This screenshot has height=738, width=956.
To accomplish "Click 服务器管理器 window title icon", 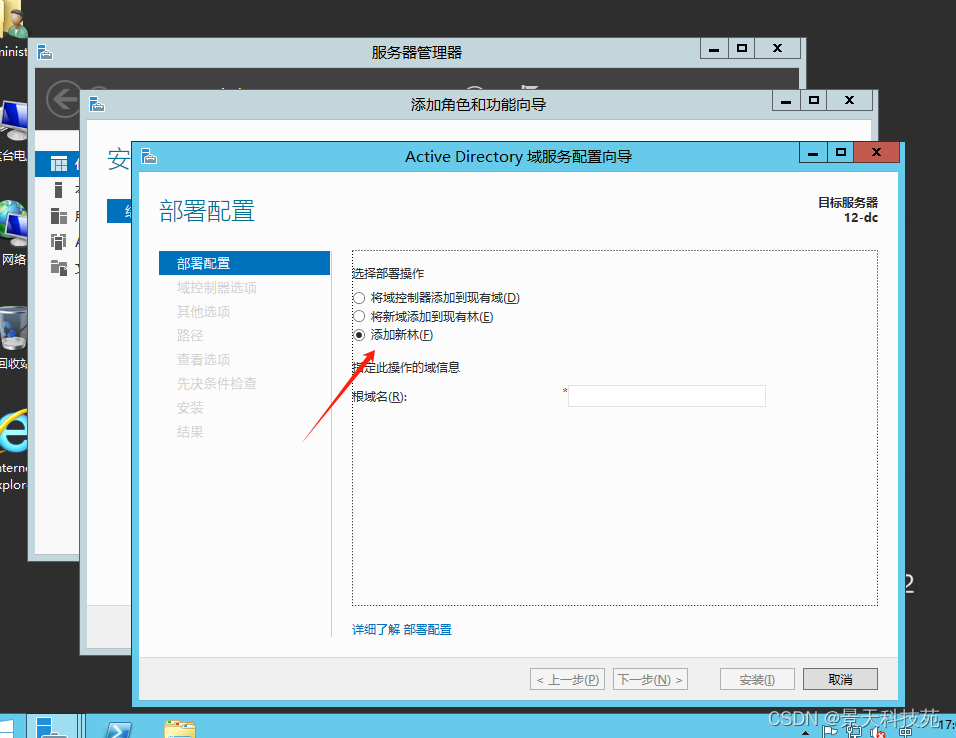I will pos(45,52).
